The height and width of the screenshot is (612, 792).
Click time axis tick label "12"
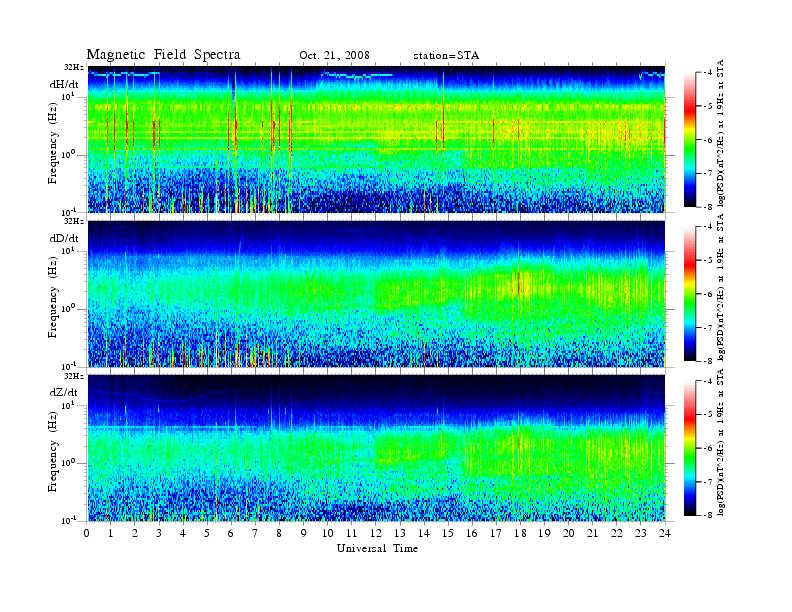click(x=376, y=533)
